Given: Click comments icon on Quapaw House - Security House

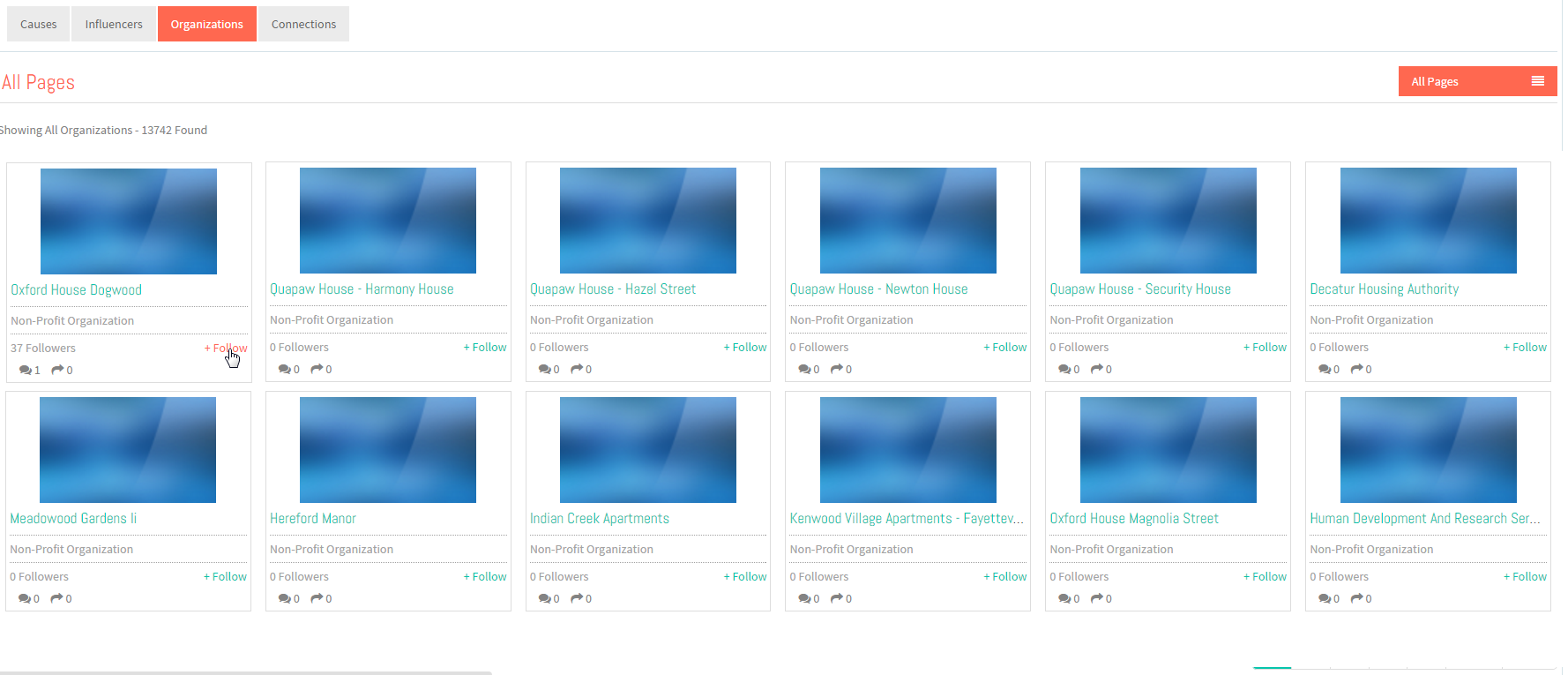Looking at the screenshot, I should 1065,369.
